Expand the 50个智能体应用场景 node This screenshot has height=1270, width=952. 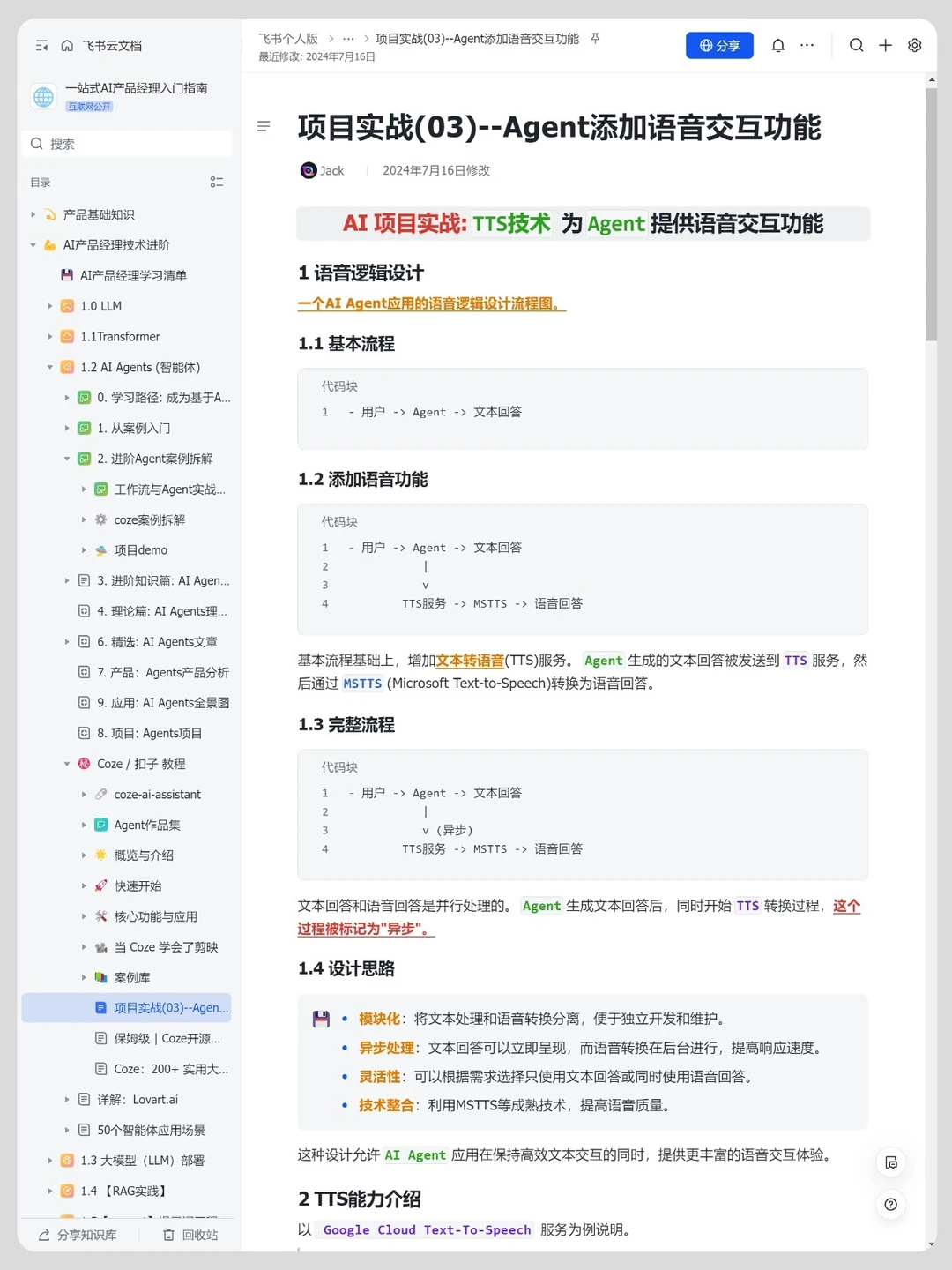pyautogui.click(x=67, y=1130)
